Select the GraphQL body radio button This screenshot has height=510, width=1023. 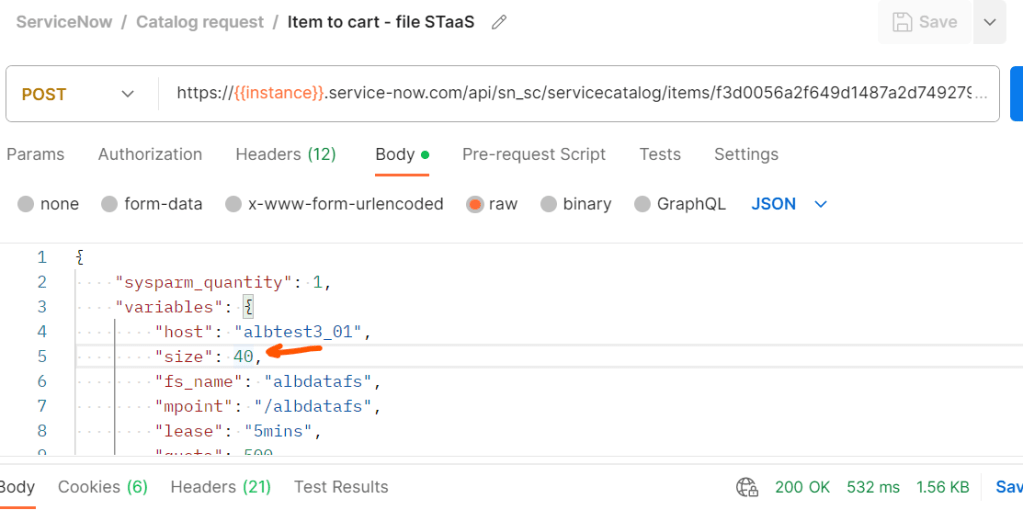click(x=642, y=204)
